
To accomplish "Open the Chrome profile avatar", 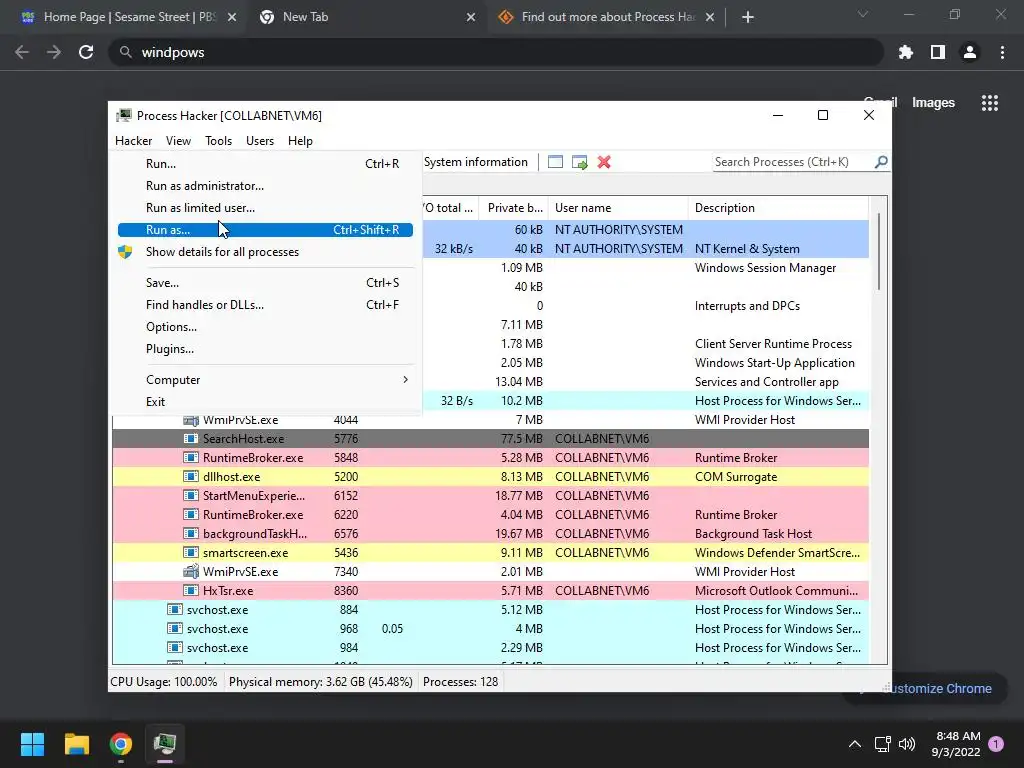I will [x=970, y=52].
